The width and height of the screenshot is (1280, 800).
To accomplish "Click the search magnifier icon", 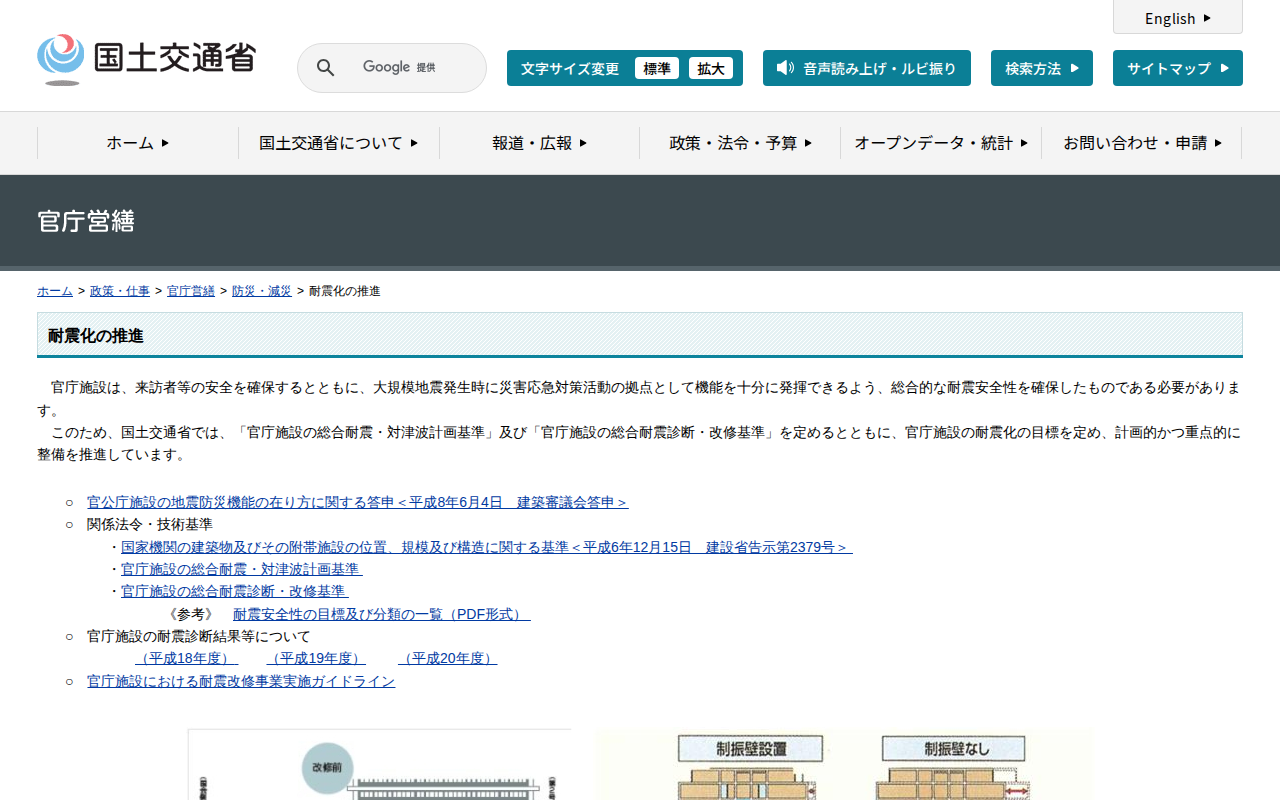I will click(x=325, y=68).
